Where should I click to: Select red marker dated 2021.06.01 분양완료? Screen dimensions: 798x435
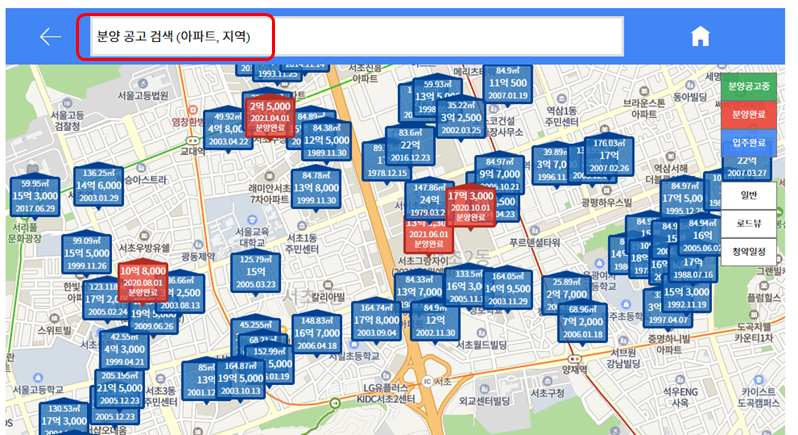coord(429,237)
